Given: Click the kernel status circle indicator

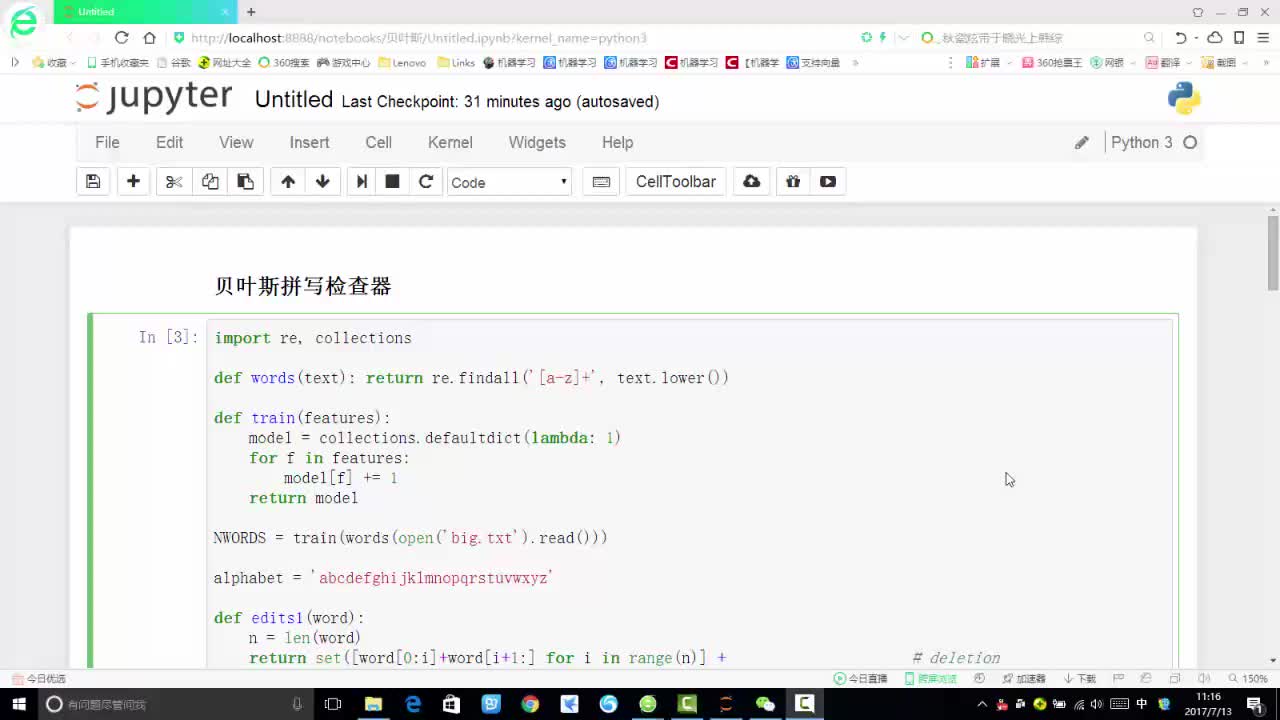Looking at the screenshot, I should tap(1190, 143).
